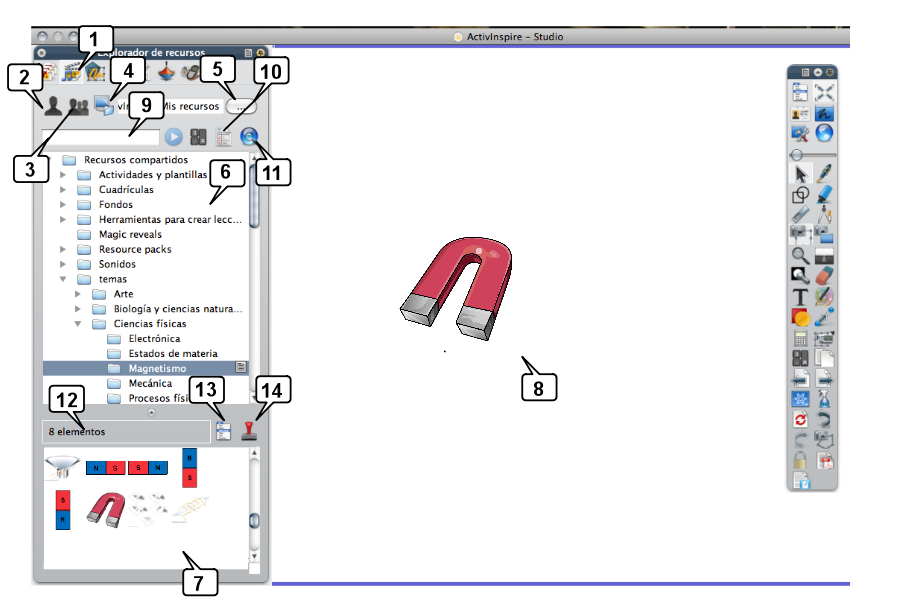Activate the Highlighter tool

click(x=824, y=194)
